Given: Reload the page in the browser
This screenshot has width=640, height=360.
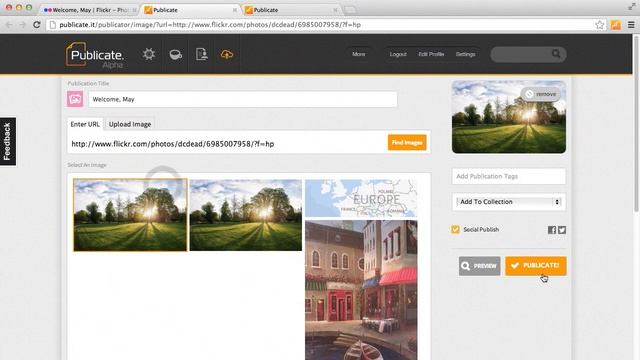Looking at the screenshot, I should (37, 25).
